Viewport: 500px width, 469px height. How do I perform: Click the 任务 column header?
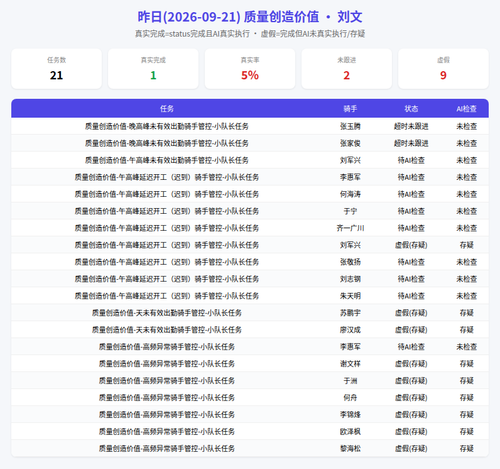click(x=167, y=109)
